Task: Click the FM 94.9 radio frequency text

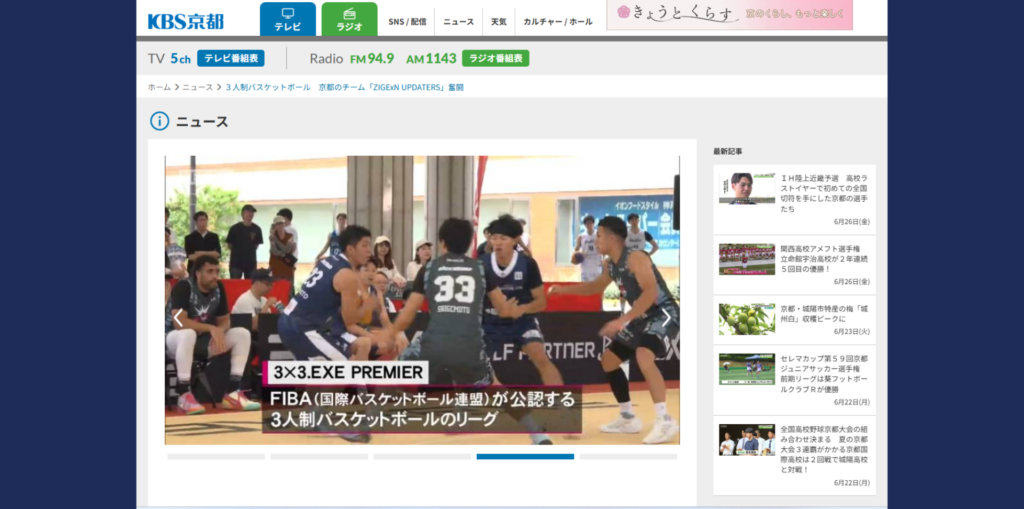Action: 372,58
